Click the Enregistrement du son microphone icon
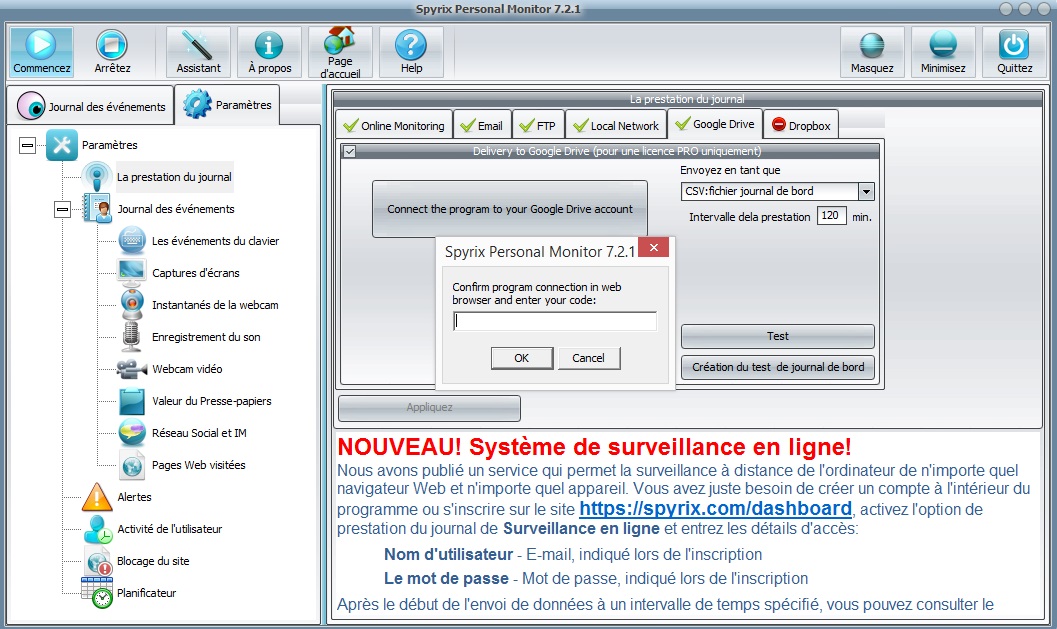Screen dimensions: 1057x629 tap(131, 336)
